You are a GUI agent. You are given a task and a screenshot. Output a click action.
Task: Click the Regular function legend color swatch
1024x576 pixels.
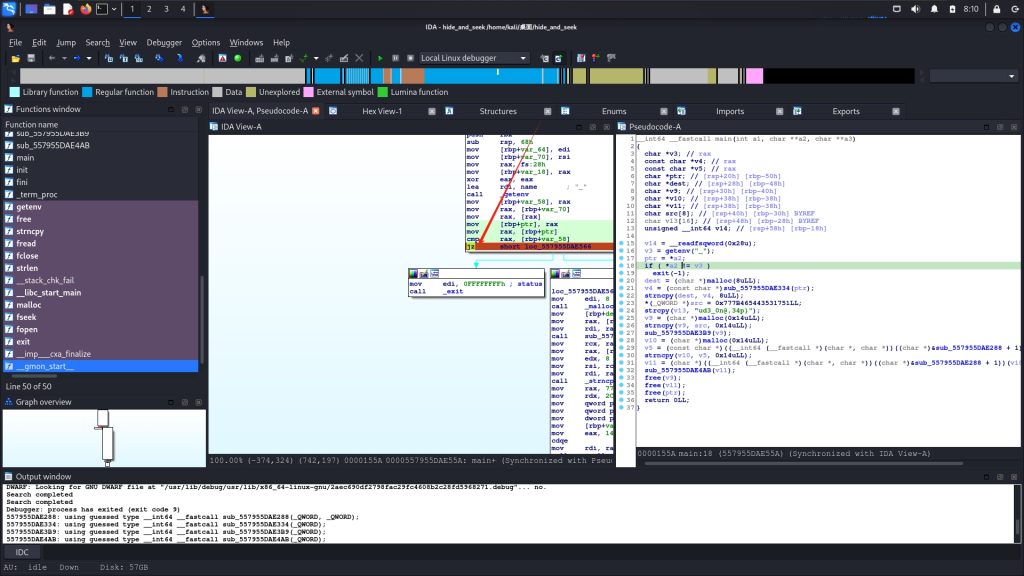point(87,92)
